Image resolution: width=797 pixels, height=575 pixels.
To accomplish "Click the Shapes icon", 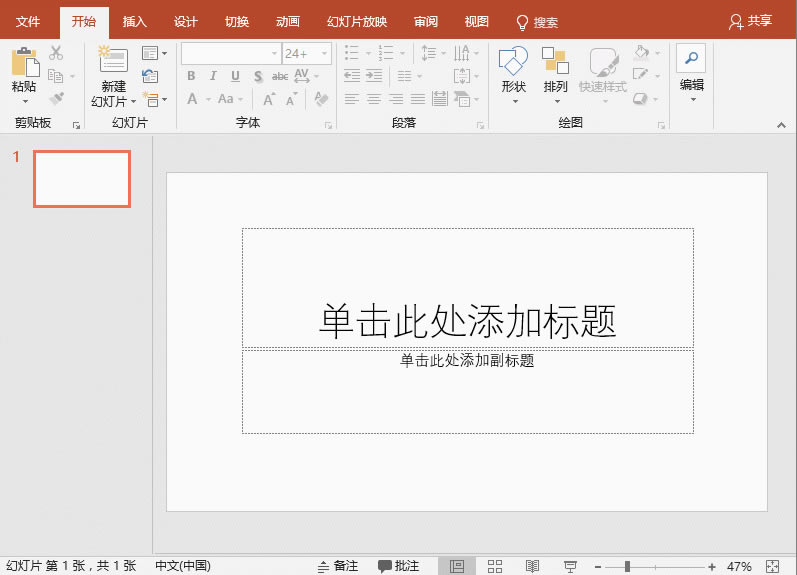I will pos(513,61).
